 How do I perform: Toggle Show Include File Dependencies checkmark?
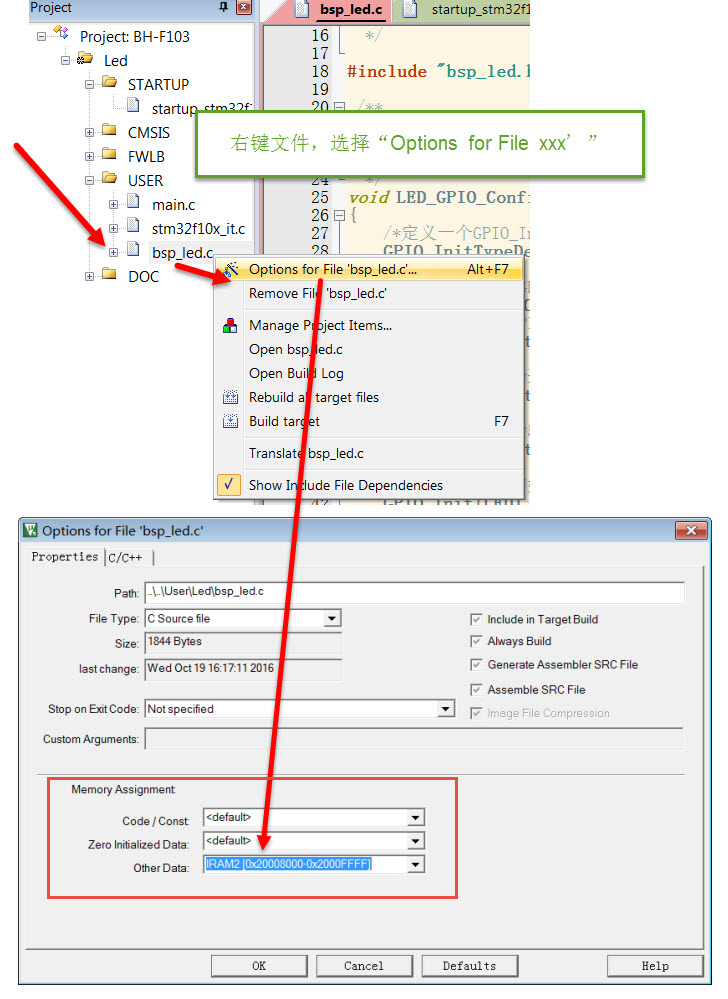pos(229,485)
